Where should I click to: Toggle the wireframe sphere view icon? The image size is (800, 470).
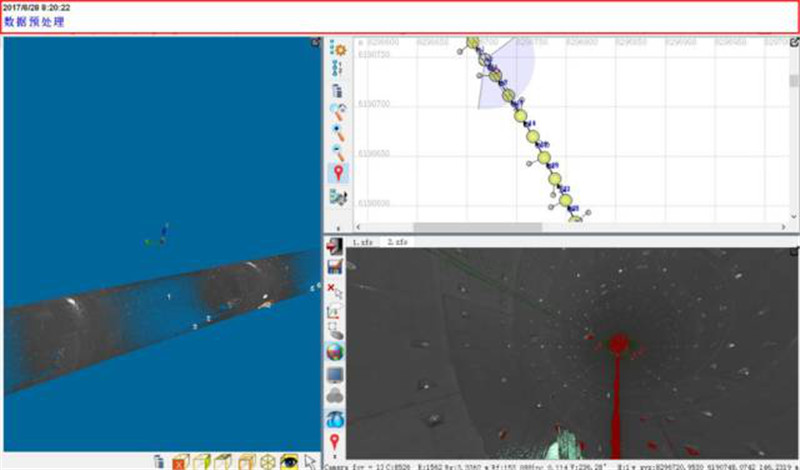(x=267, y=461)
